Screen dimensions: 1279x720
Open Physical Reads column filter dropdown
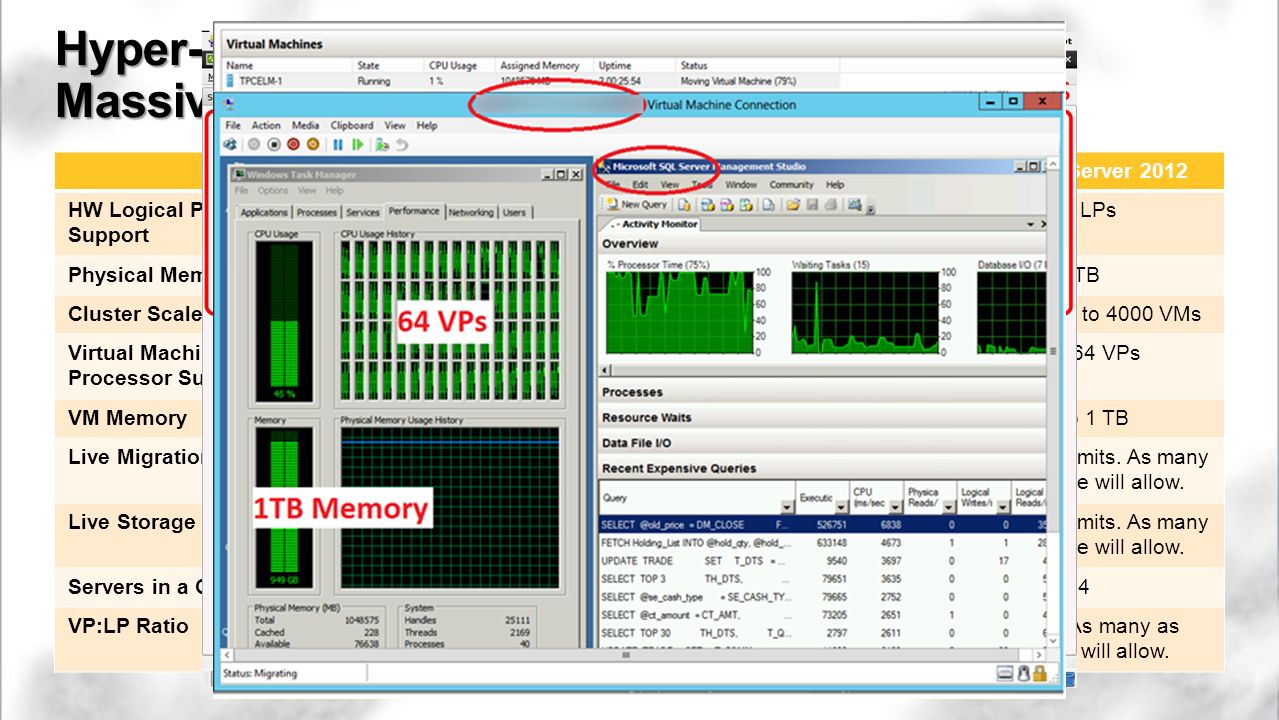(948, 508)
